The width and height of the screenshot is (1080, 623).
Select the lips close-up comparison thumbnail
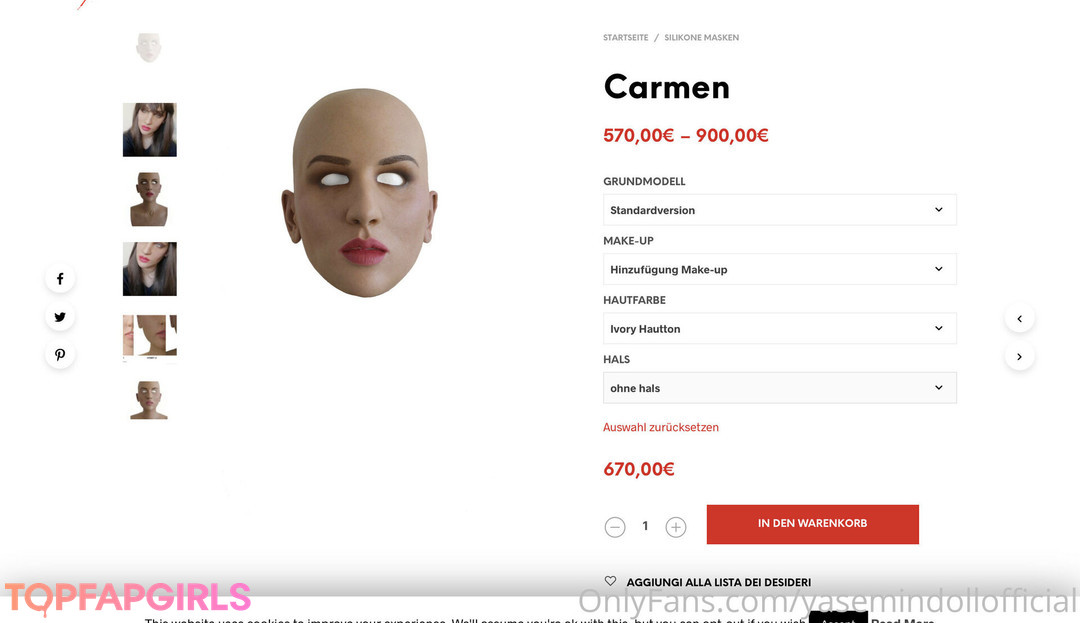149,337
